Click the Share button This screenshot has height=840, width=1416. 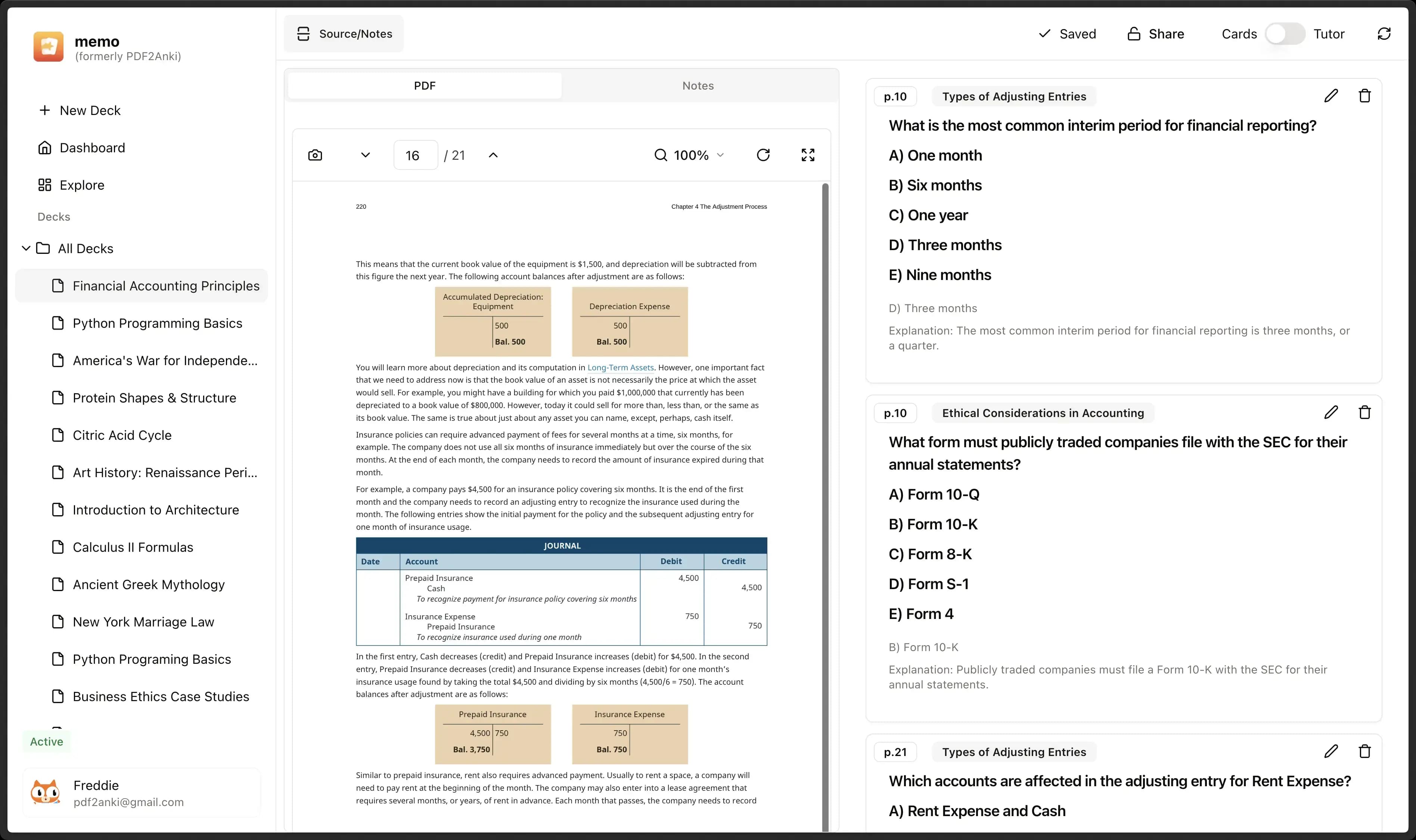point(1156,34)
